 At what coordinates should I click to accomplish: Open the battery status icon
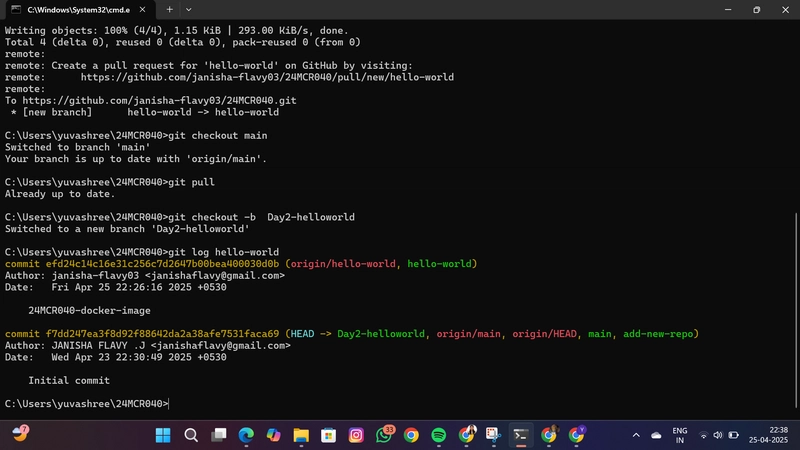733,435
